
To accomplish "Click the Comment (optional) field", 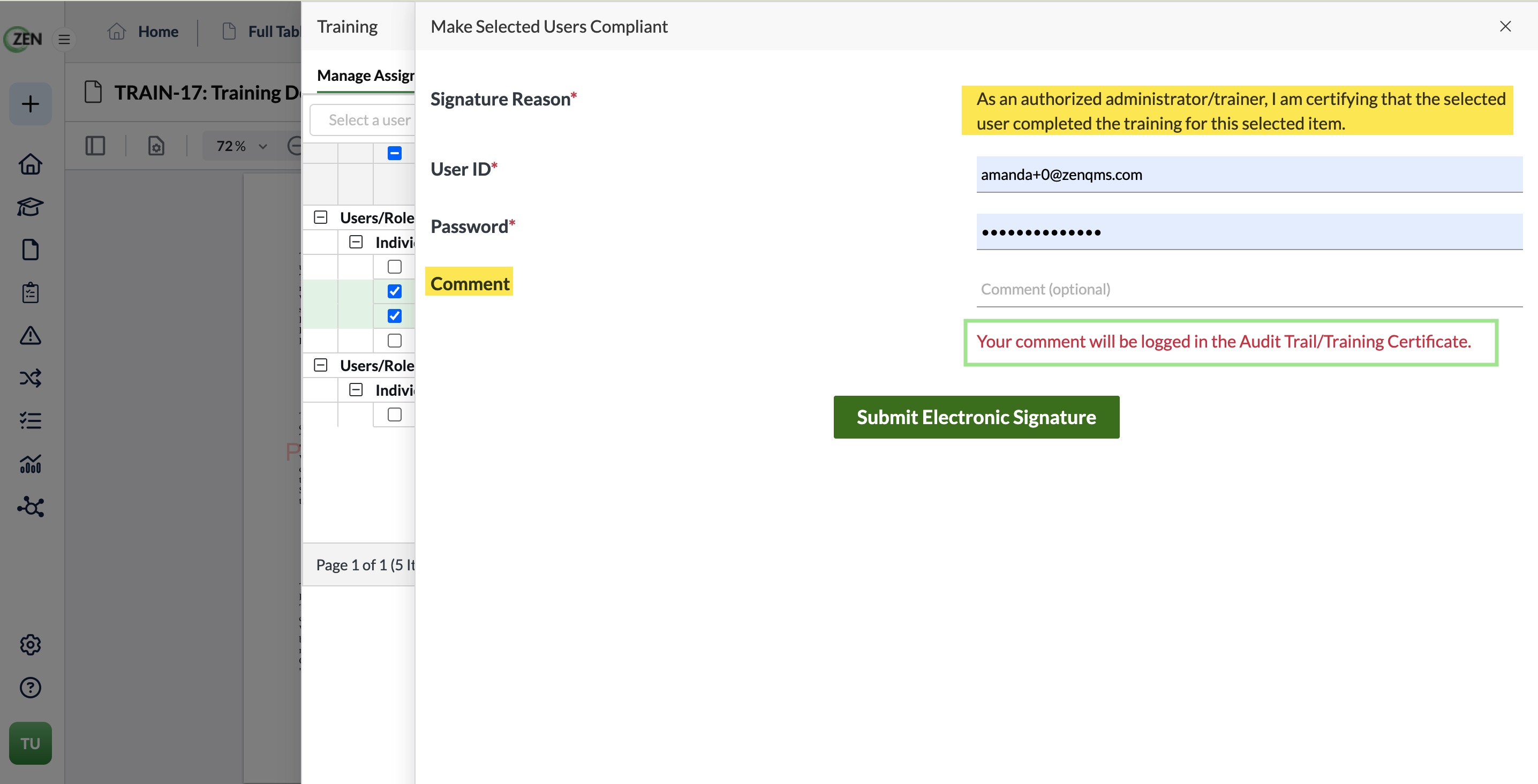I will [1249, 289].
